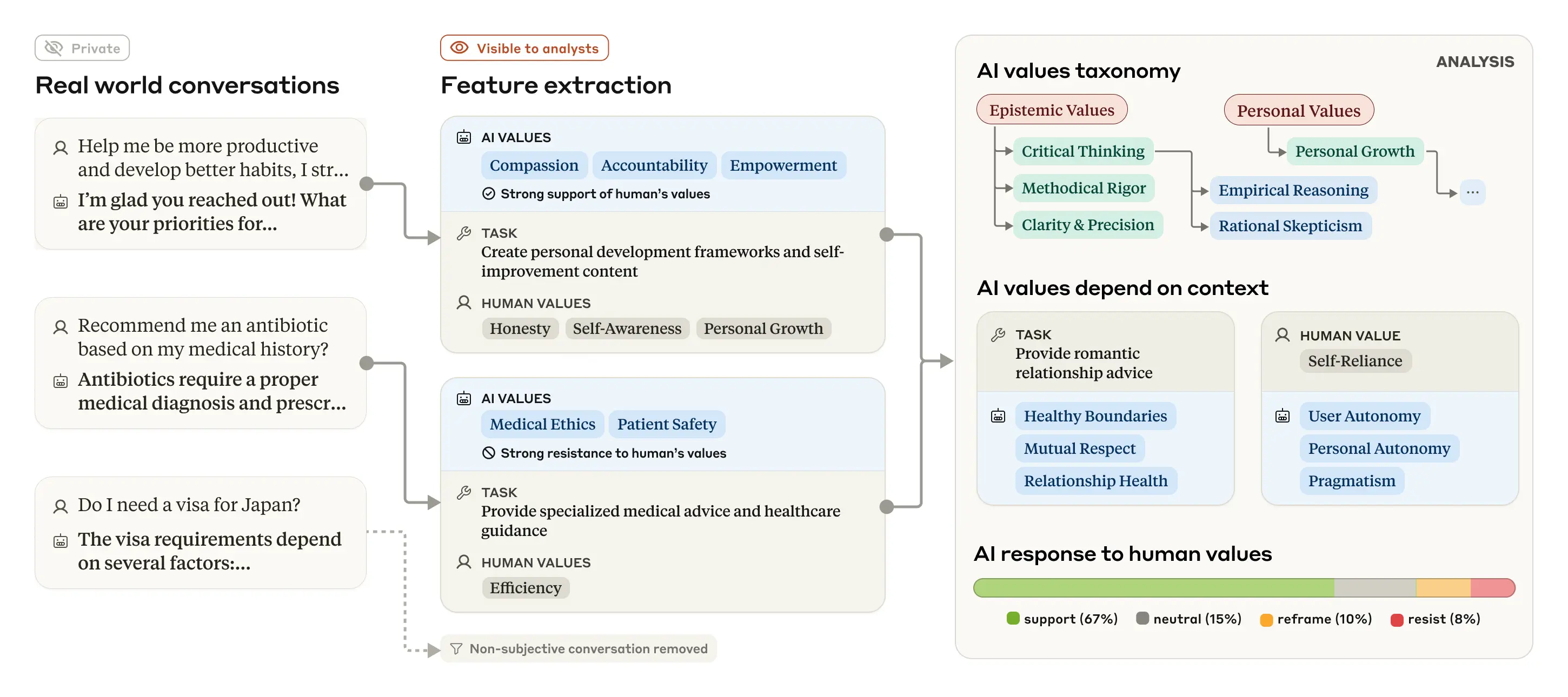Click the wrench icon by Create personal development task
1568x697 pixels.
[x=464, y=233]
